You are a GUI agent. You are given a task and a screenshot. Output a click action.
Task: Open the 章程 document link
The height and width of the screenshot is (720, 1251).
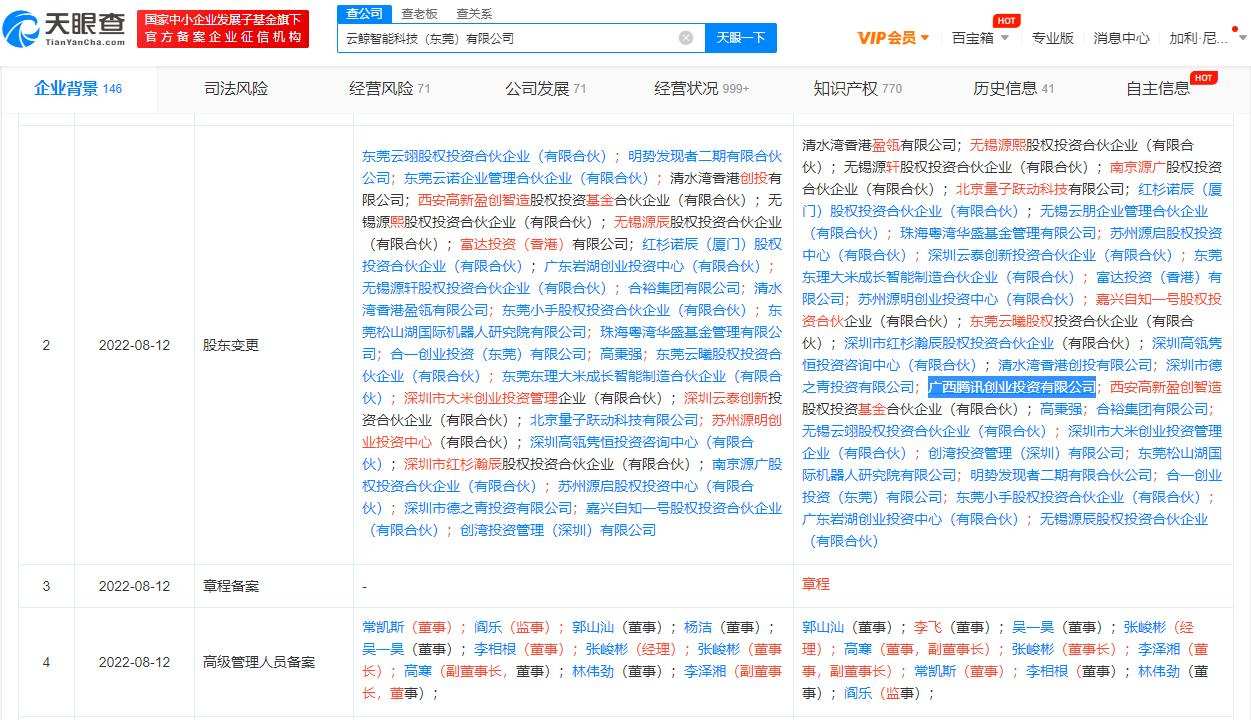815,586
